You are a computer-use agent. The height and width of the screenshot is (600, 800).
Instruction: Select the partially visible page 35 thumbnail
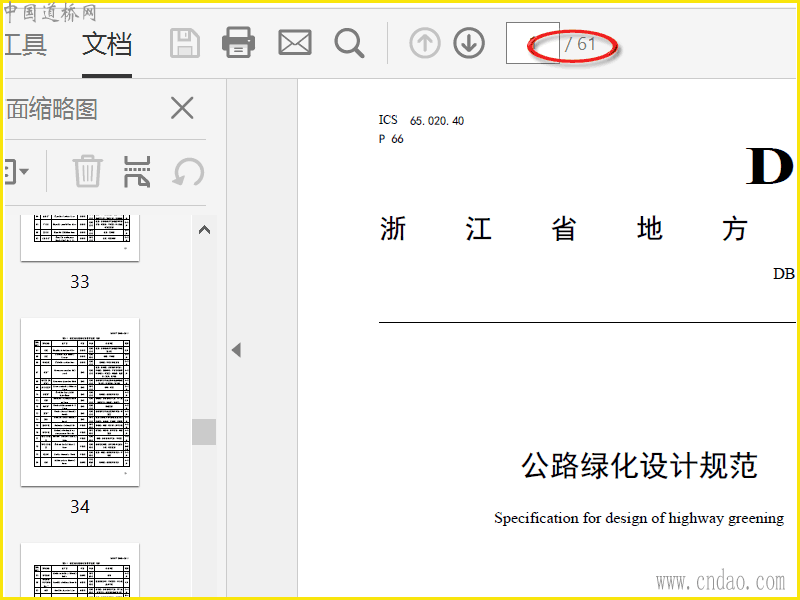[80, 570]
